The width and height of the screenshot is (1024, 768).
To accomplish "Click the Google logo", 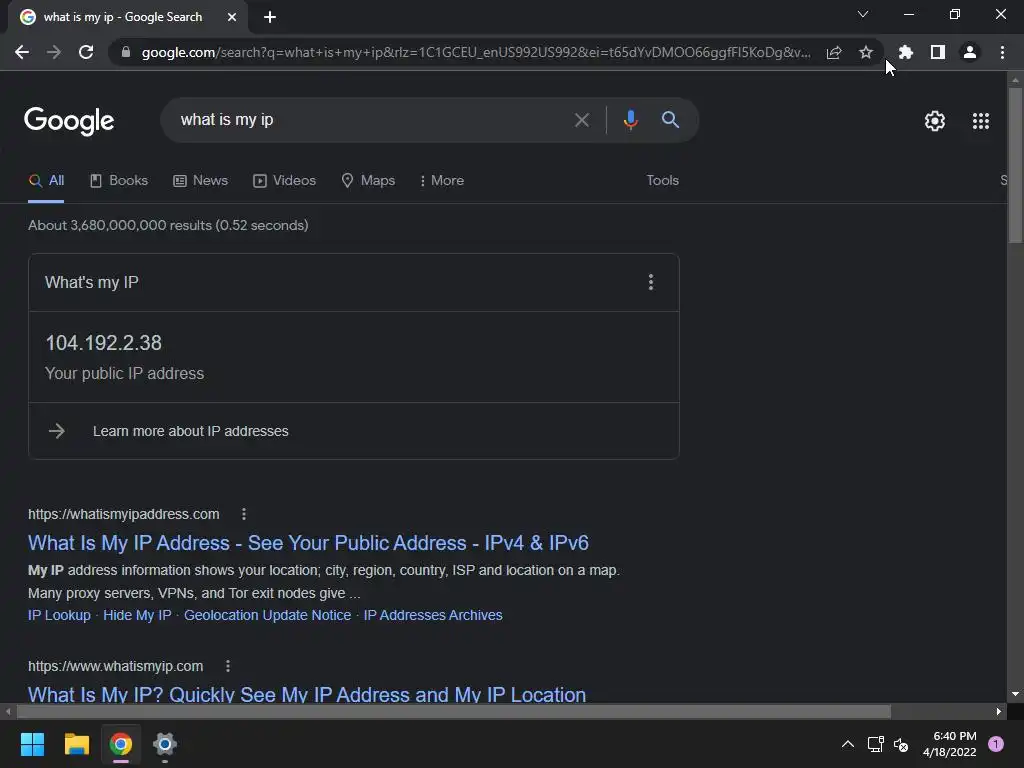I will (69, 121).
